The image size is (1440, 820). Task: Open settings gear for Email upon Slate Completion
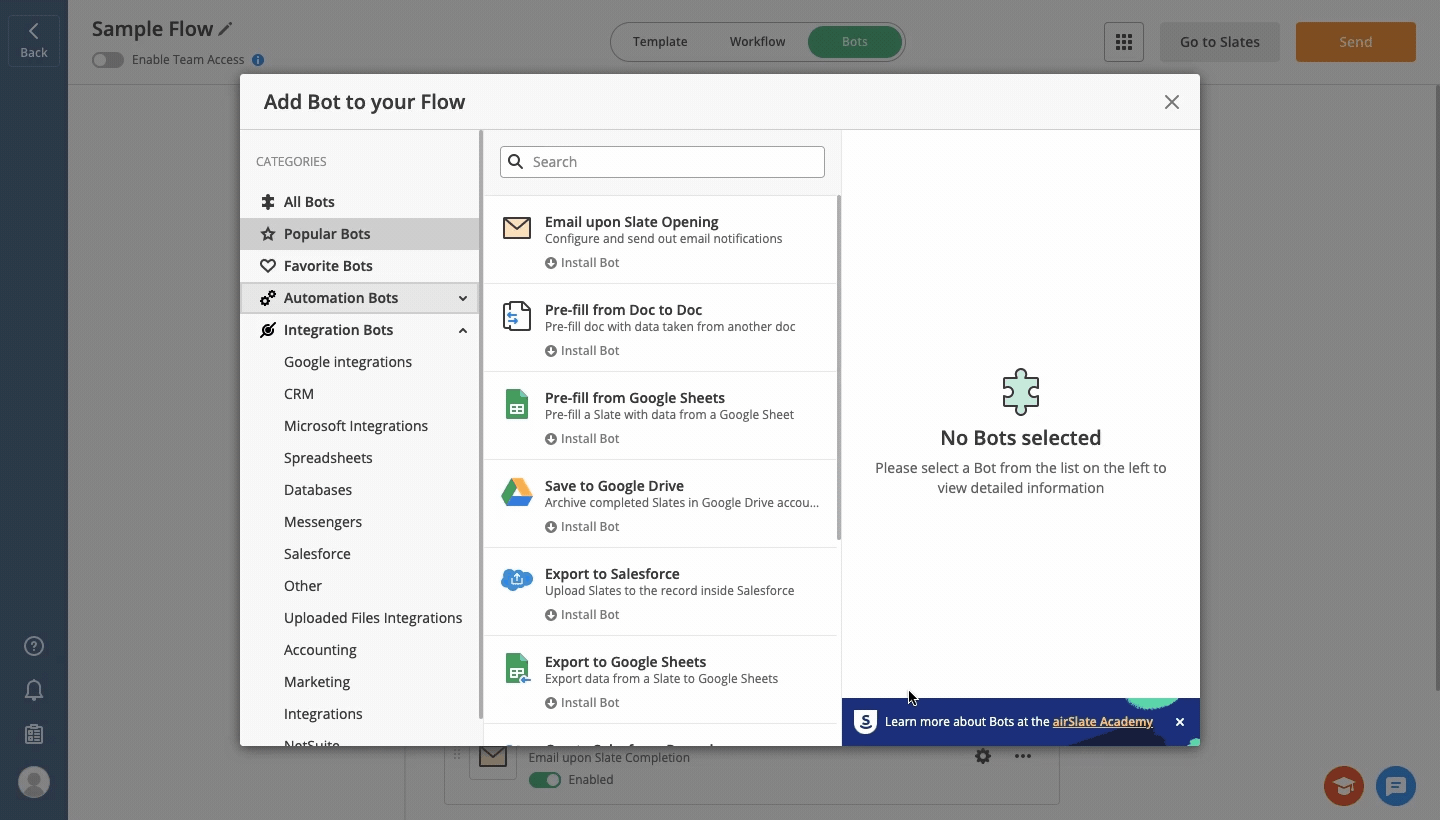point(983,757)
